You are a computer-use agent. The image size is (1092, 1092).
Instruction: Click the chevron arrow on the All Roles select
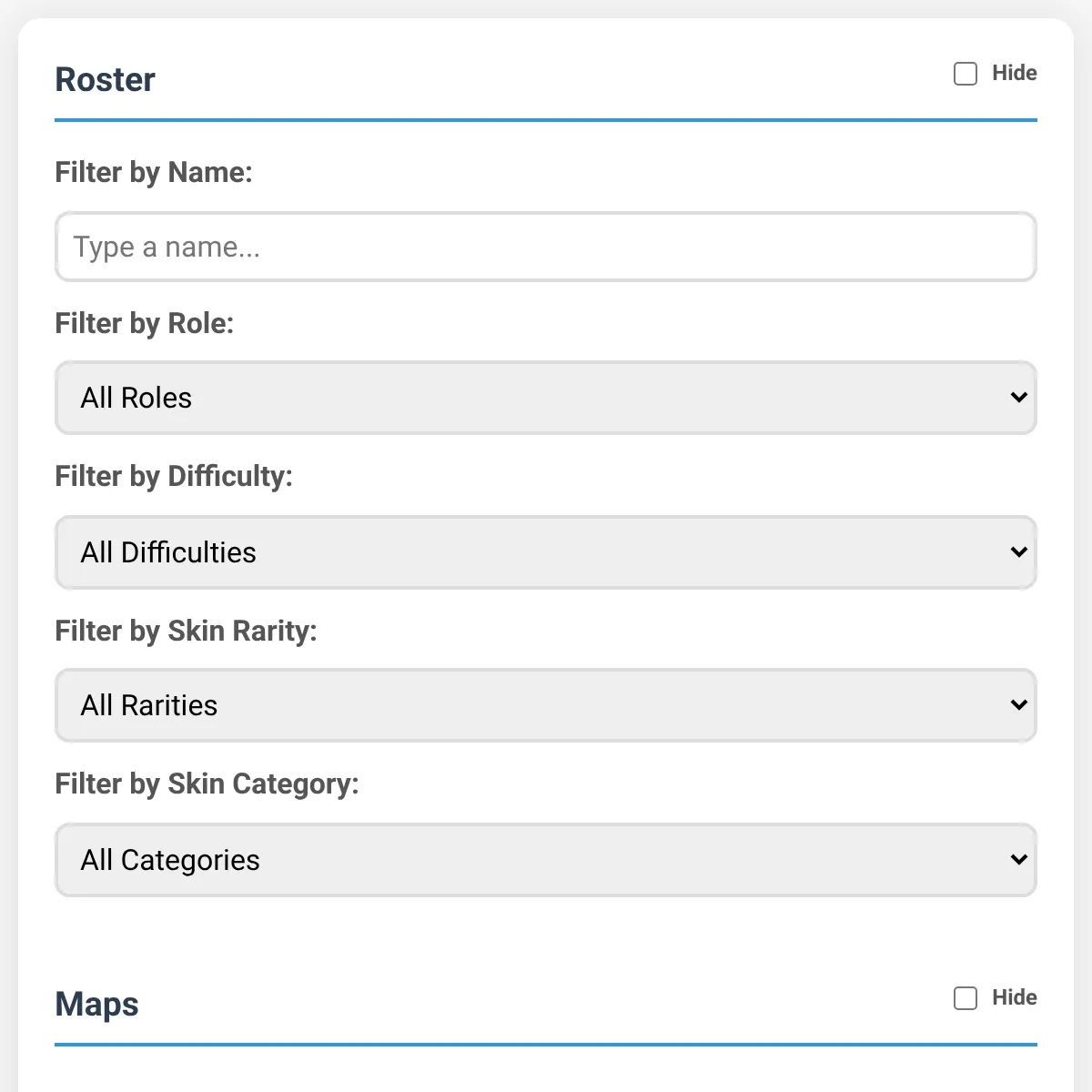[x=1019, y=398]
